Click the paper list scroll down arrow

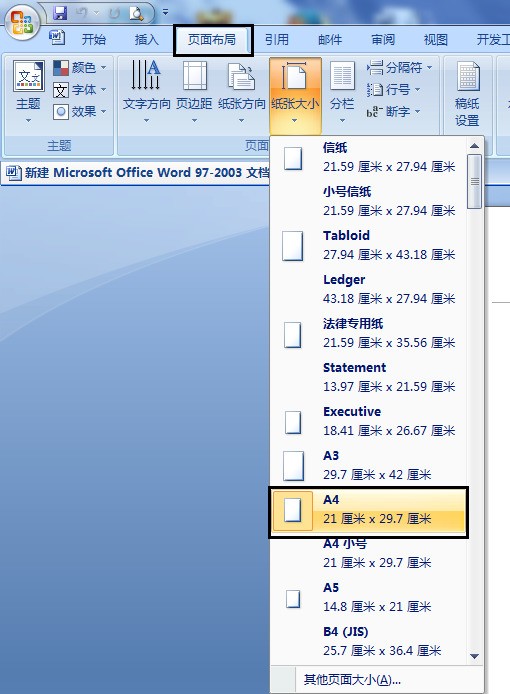(x=475, y=656)
